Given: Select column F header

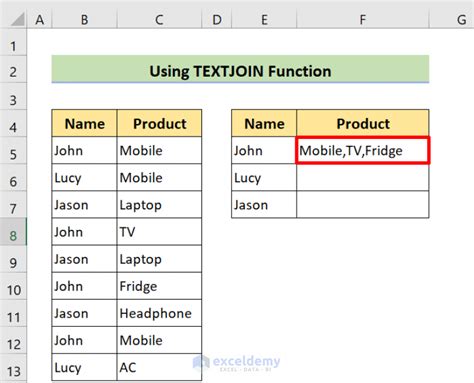Looking at the screenshot, I should click(363, 20).
